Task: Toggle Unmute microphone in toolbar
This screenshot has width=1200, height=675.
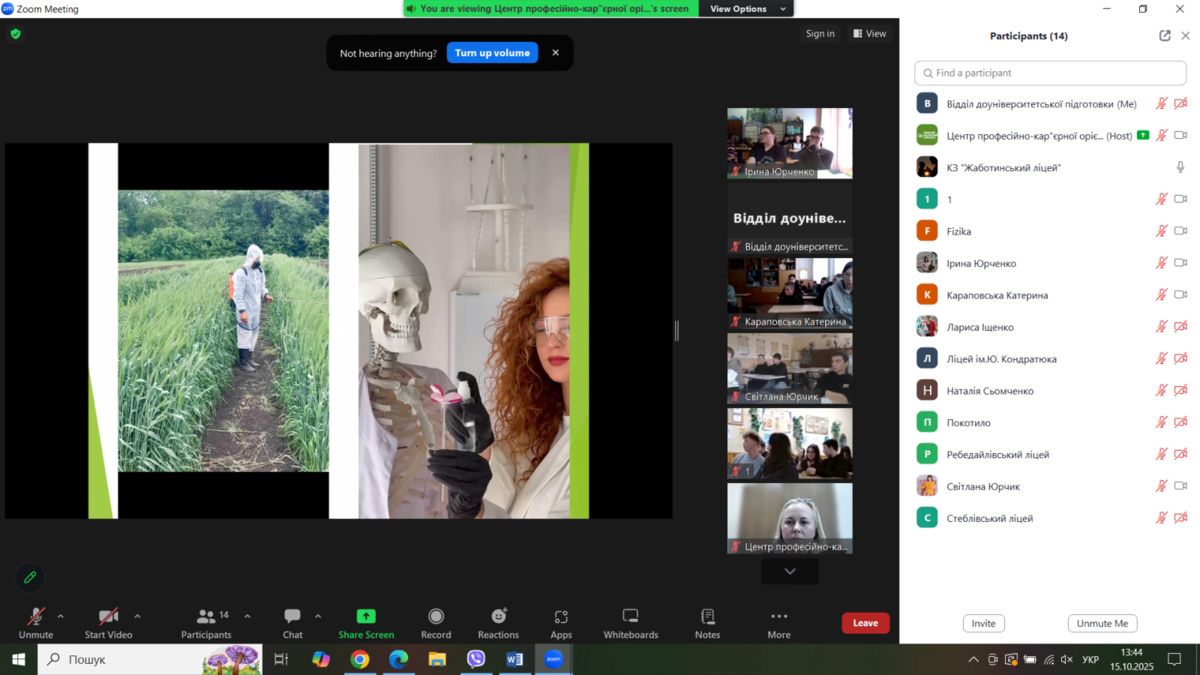Action: (x=36, y=622)
